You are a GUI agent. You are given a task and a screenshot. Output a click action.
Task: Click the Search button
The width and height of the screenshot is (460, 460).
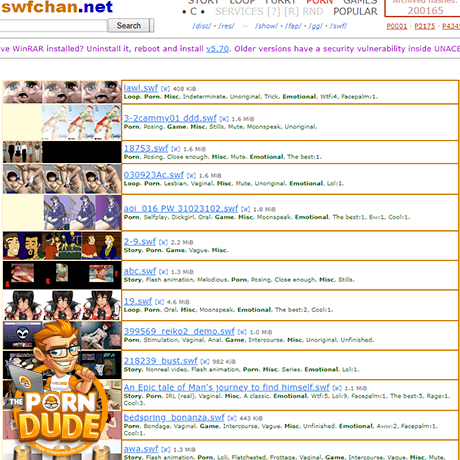coord(128,26)
